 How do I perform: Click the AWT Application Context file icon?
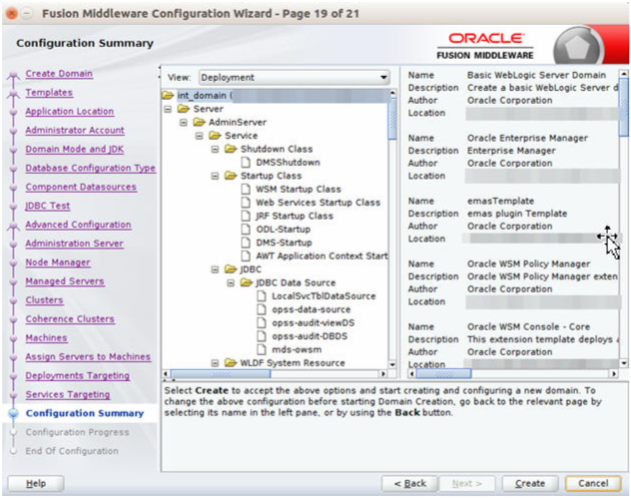click(x=245, y=255)
